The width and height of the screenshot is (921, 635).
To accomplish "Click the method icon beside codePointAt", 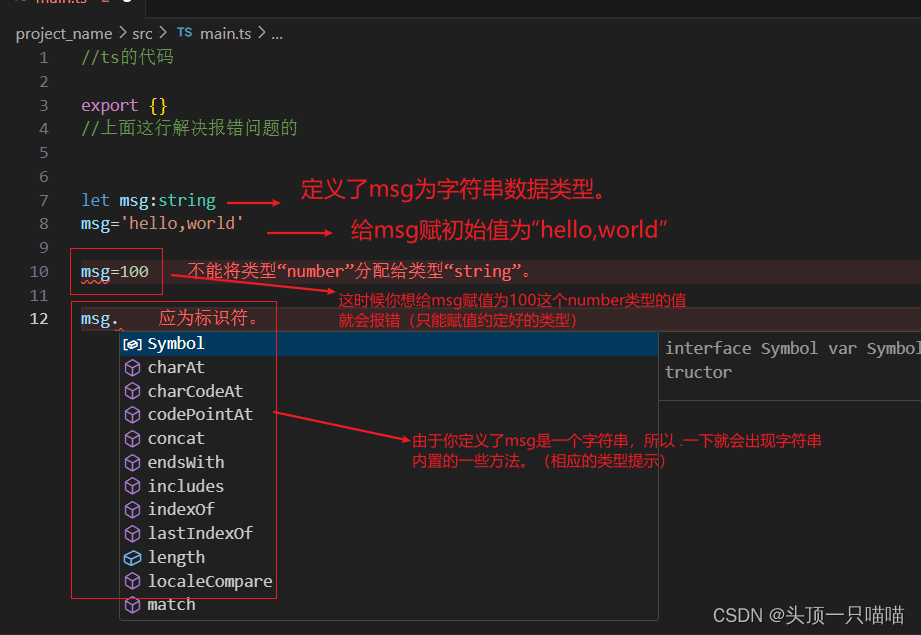I will tap(133, 414).
